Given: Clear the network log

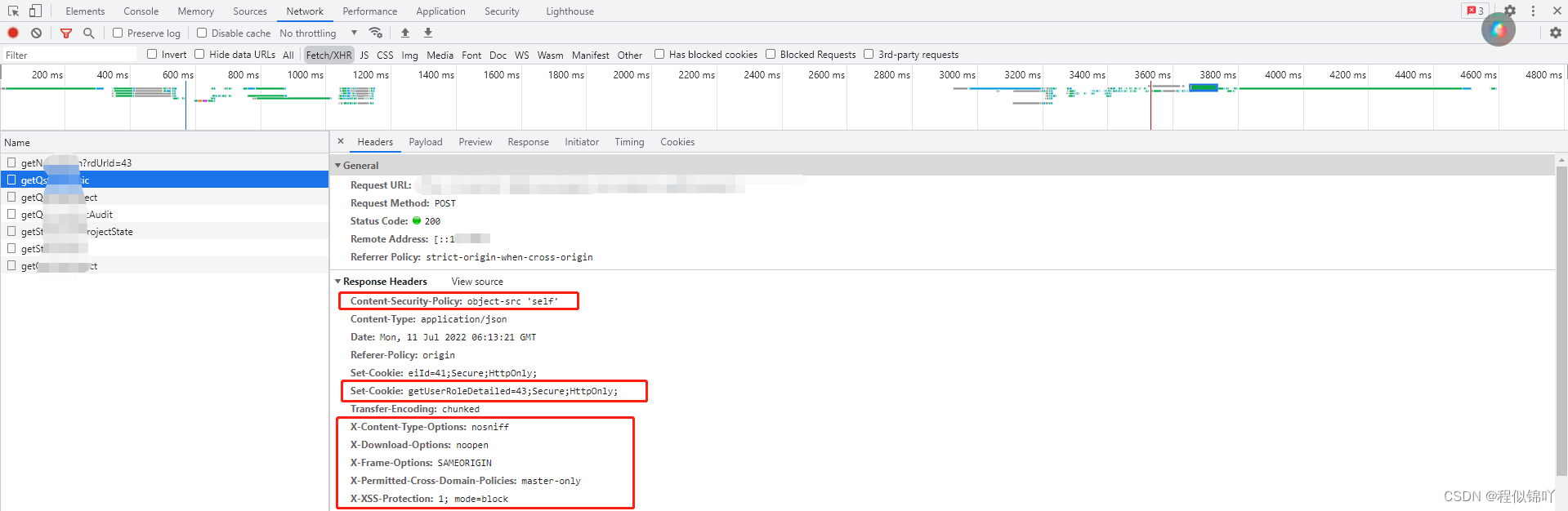Looking at the screenshot, I should click(x=36, y=33).
